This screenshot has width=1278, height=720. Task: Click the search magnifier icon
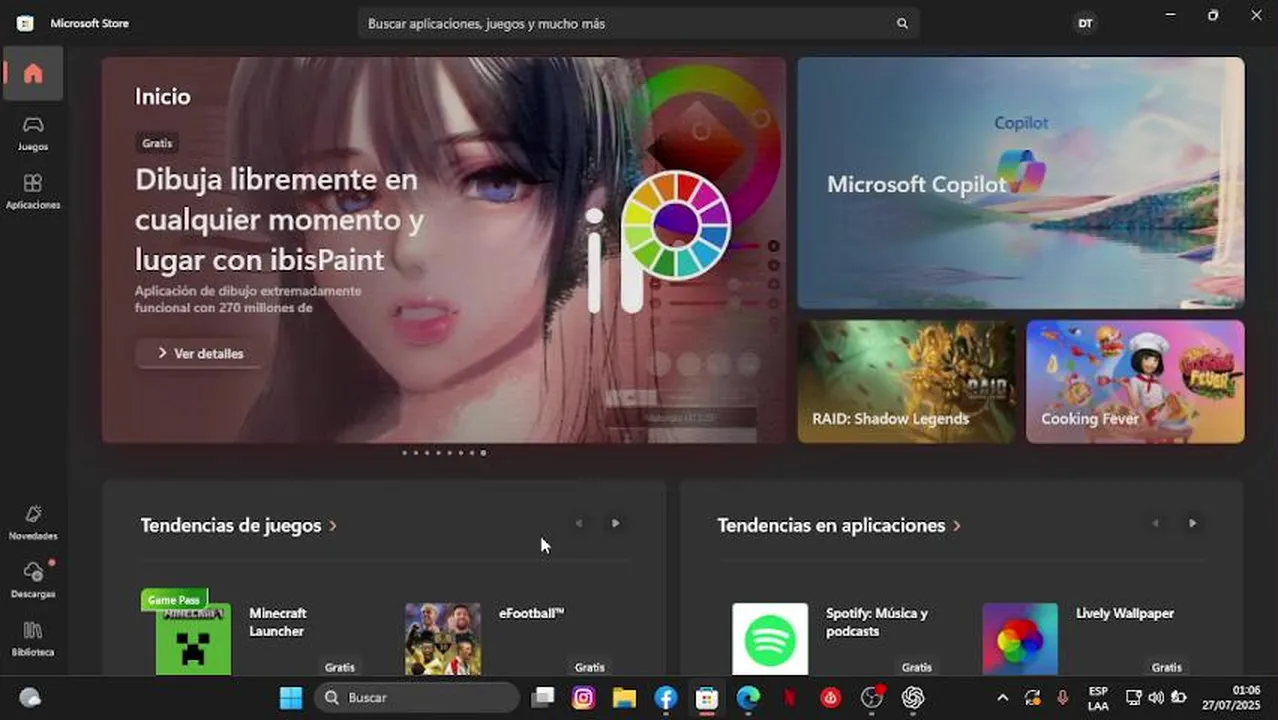coord(902,23)
